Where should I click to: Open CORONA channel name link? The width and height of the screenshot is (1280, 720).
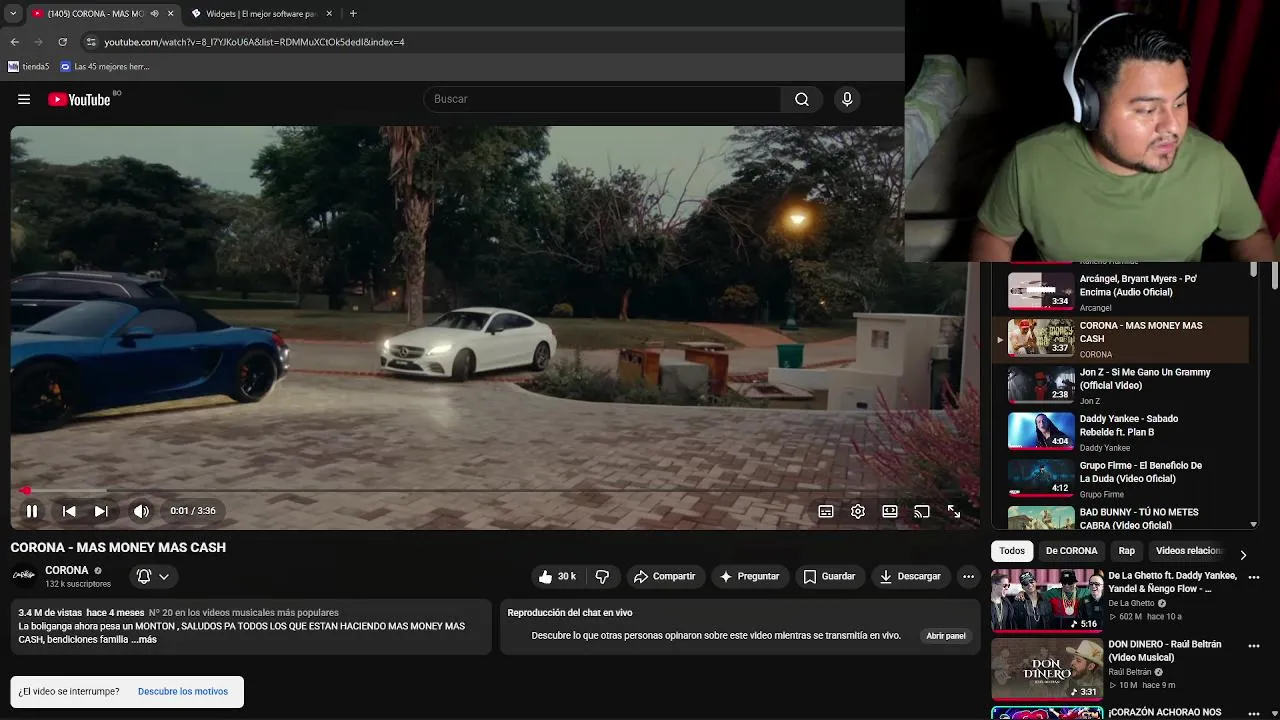67,570
